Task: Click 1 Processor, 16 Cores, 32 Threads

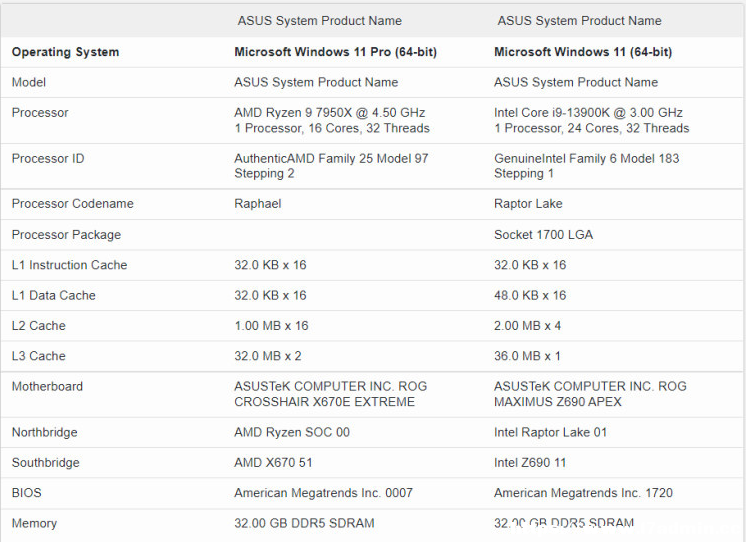Action: point(332,128)
